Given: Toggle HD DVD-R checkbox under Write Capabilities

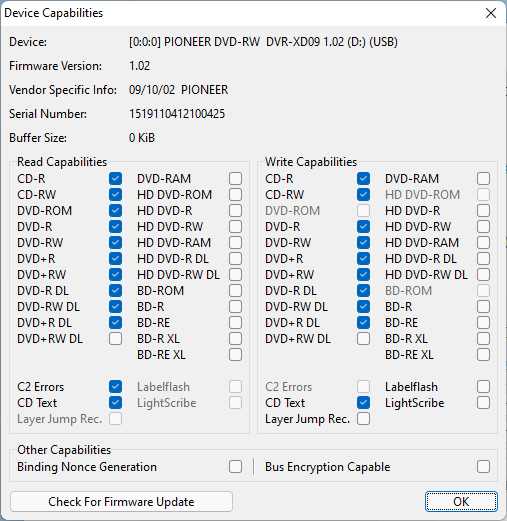Looking at the screenshot, I should coord(483,211).
